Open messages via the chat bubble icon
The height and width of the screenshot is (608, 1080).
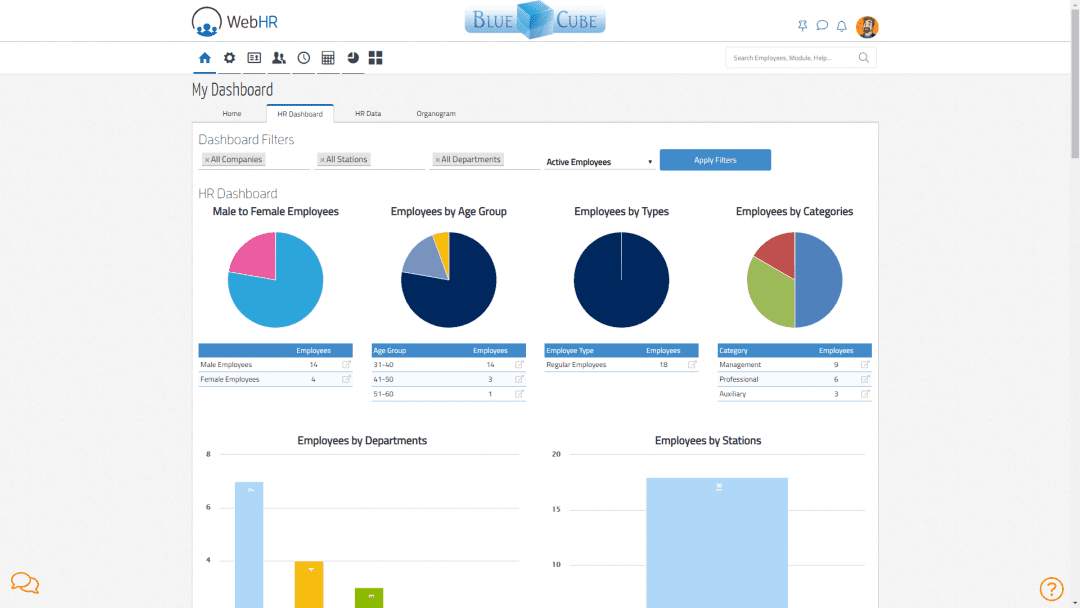click(x=821, y=25)
